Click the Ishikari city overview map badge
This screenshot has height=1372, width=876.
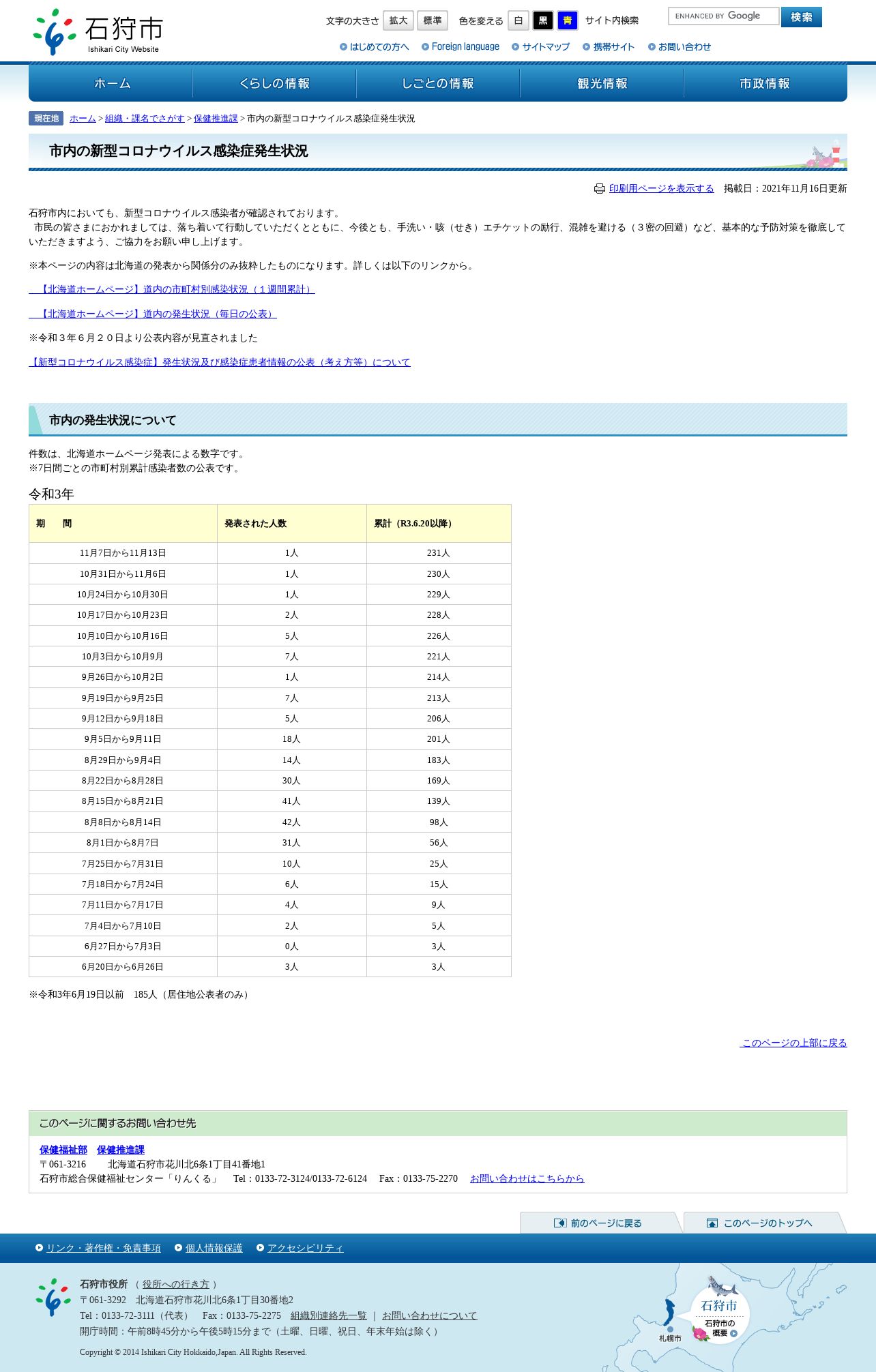[x=720, y=1314]
